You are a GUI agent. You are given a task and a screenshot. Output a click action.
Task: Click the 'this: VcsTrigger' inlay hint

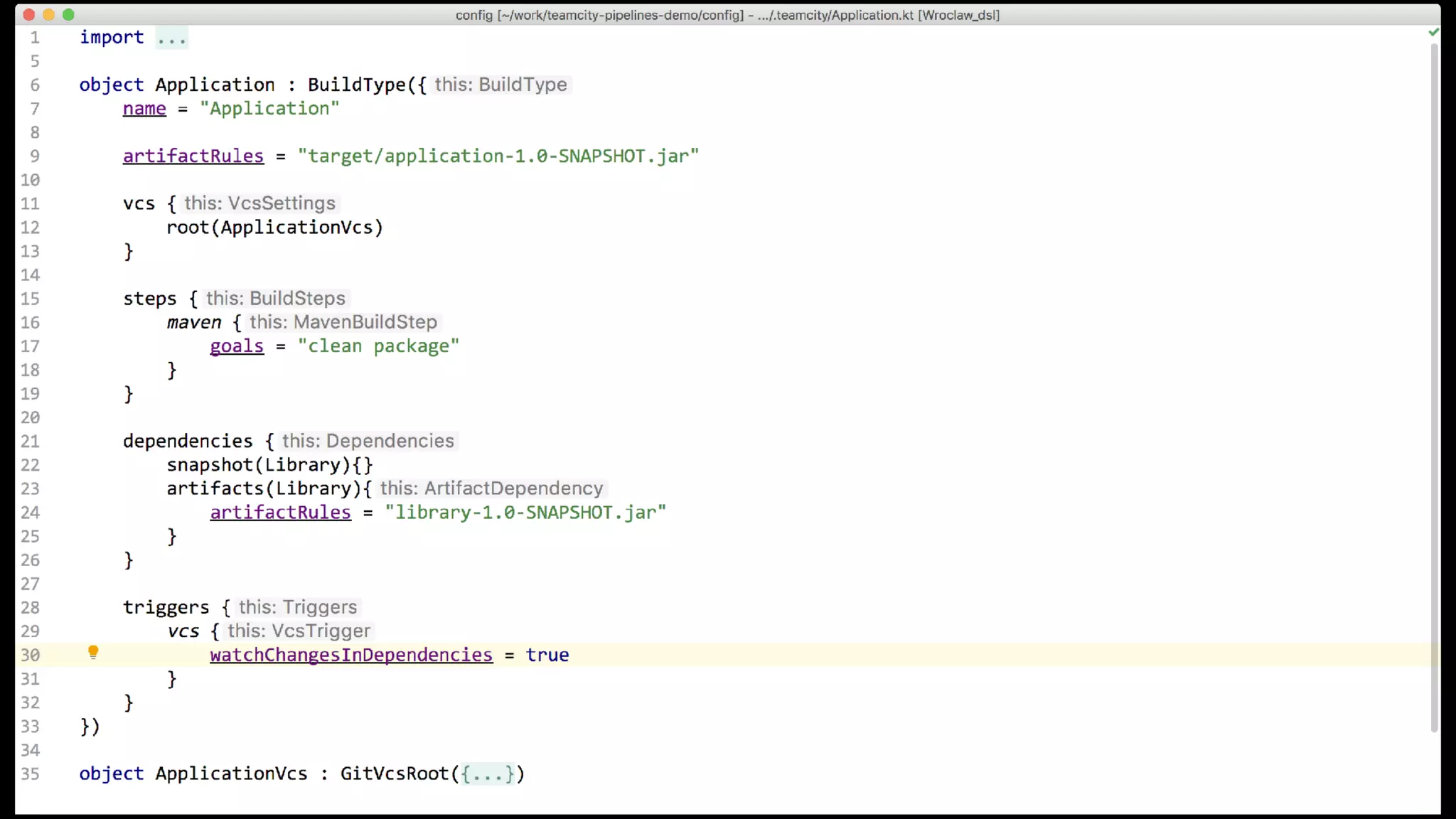coord(299,631)
